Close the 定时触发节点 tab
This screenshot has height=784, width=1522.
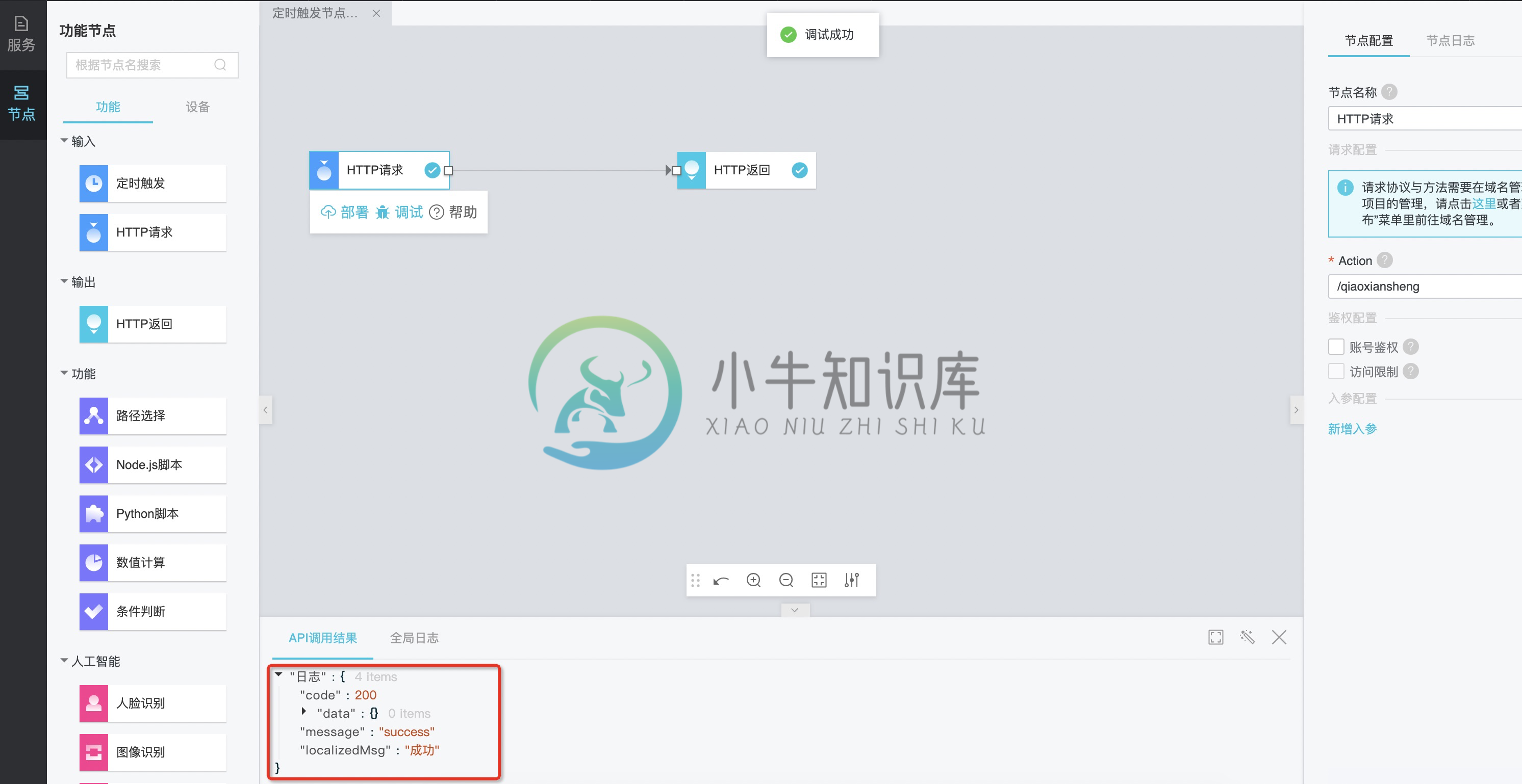[x=376, y=13]
